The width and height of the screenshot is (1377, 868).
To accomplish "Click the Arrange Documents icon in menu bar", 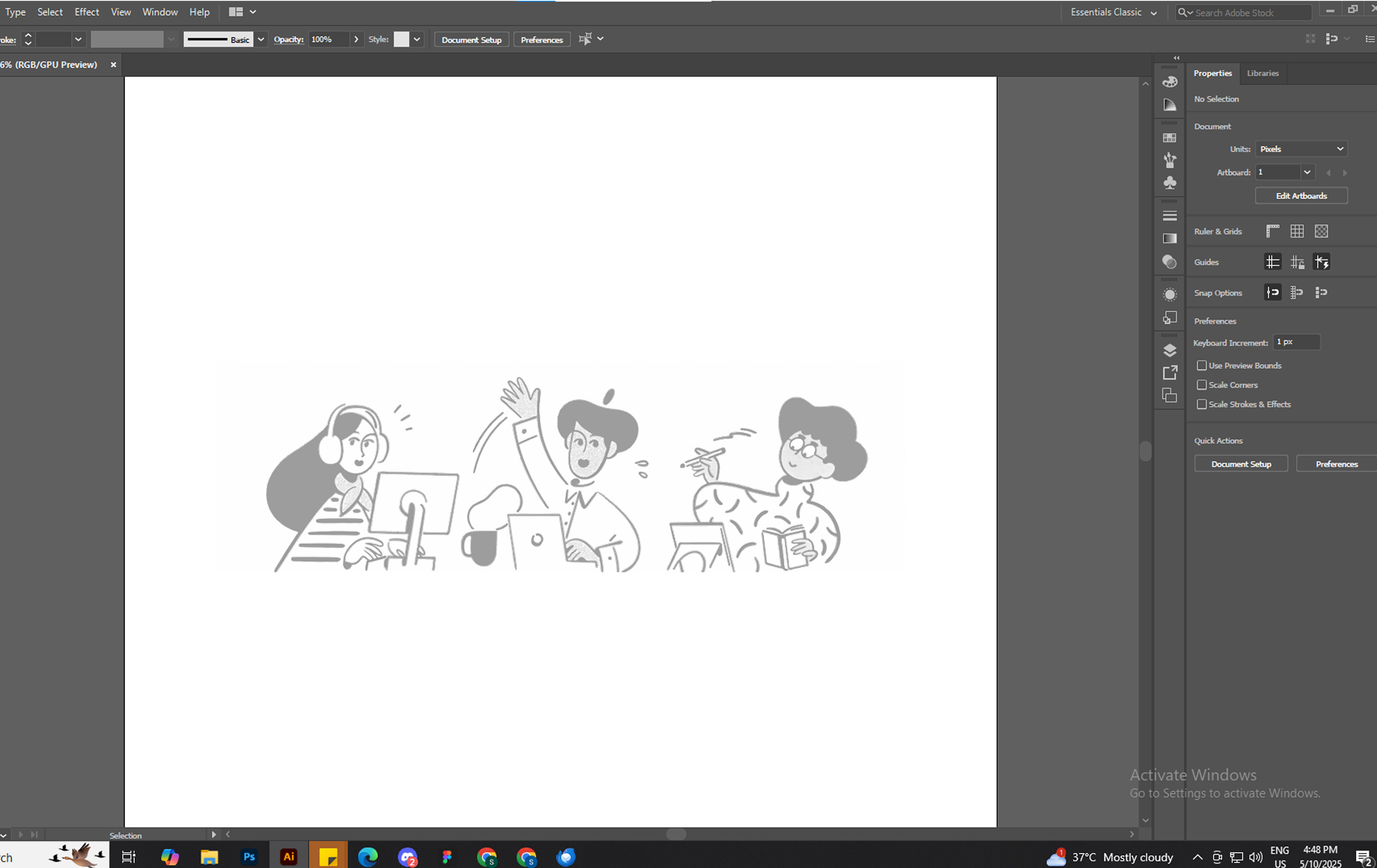I will (x=236, y=12).
